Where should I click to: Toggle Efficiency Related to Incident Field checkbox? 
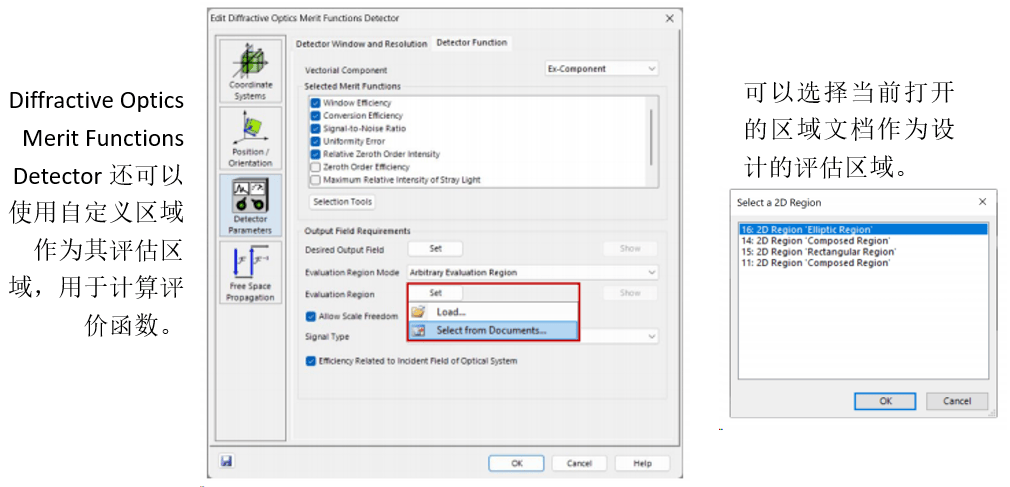pos(311,361)
